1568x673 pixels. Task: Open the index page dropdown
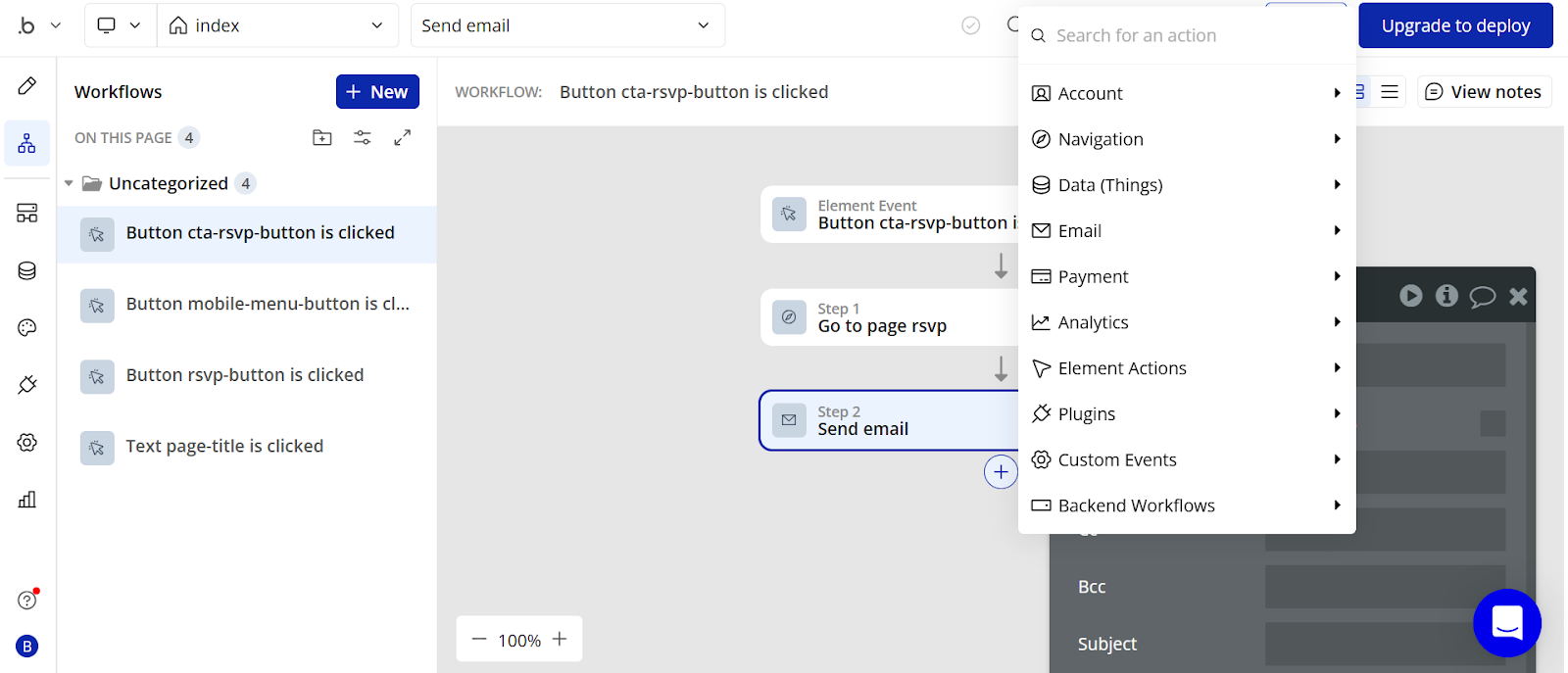(x=277, y=25)
